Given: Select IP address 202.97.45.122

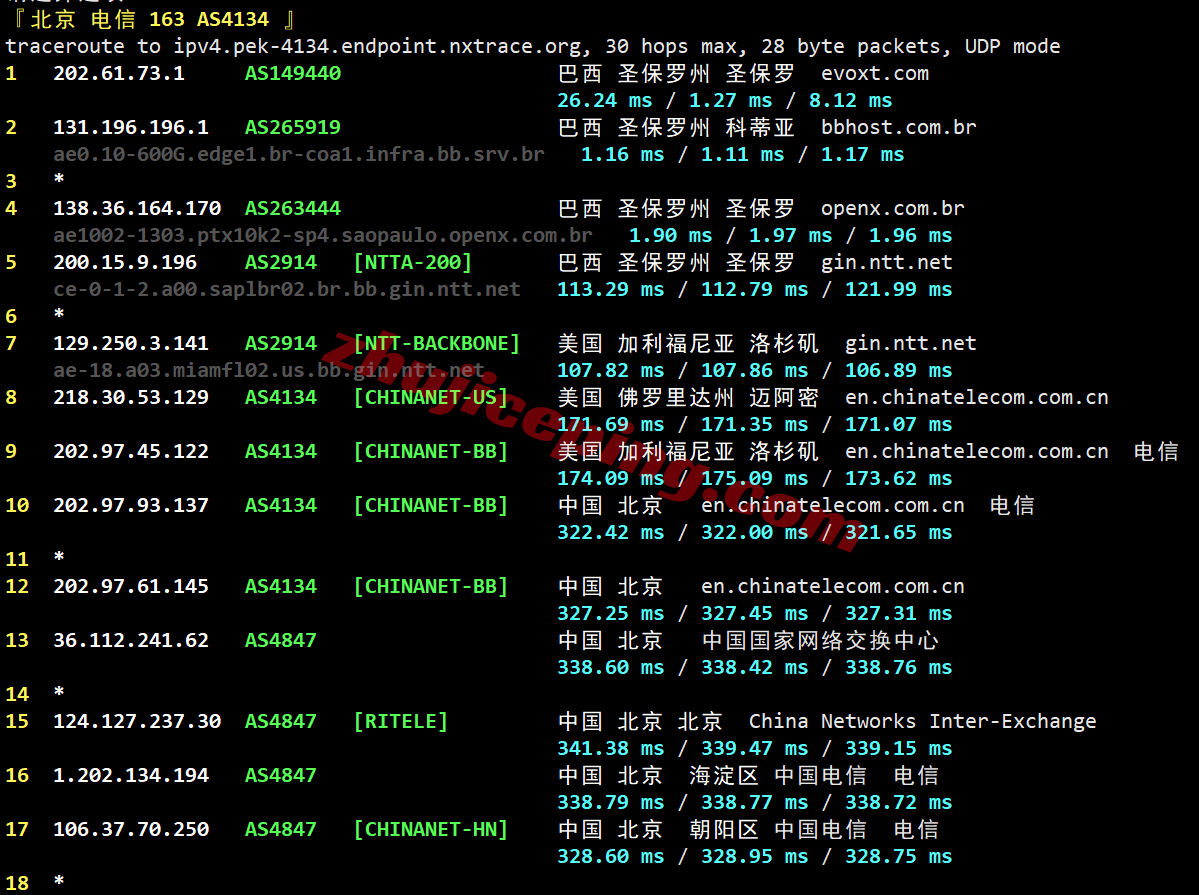Looking at the screenshot, I should click(x=131, y=451).
